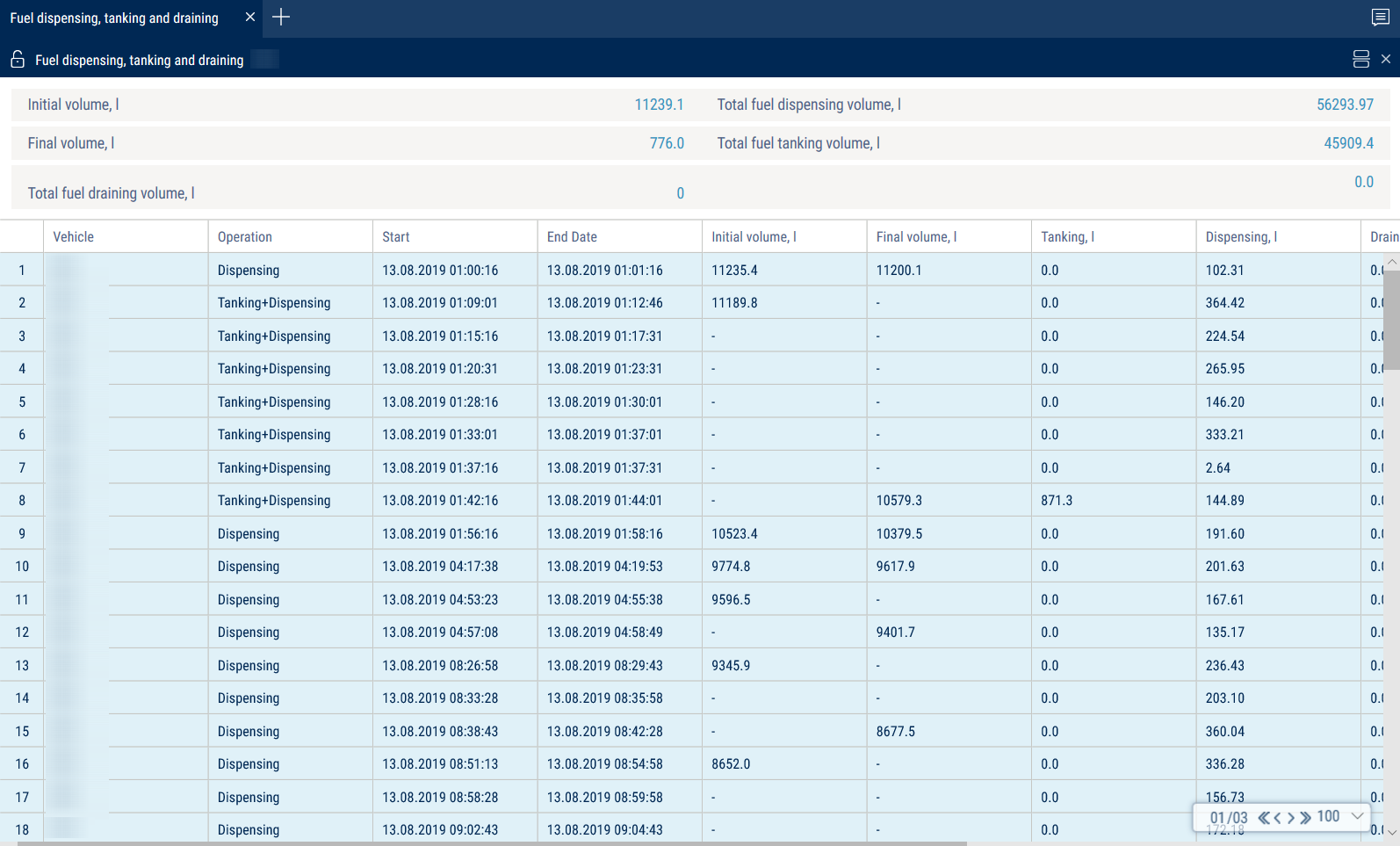The width and height of the screenshot is (1400, 846).
Task: Toggle the padlock icon beside the report title
Action: tap(18, 60)
